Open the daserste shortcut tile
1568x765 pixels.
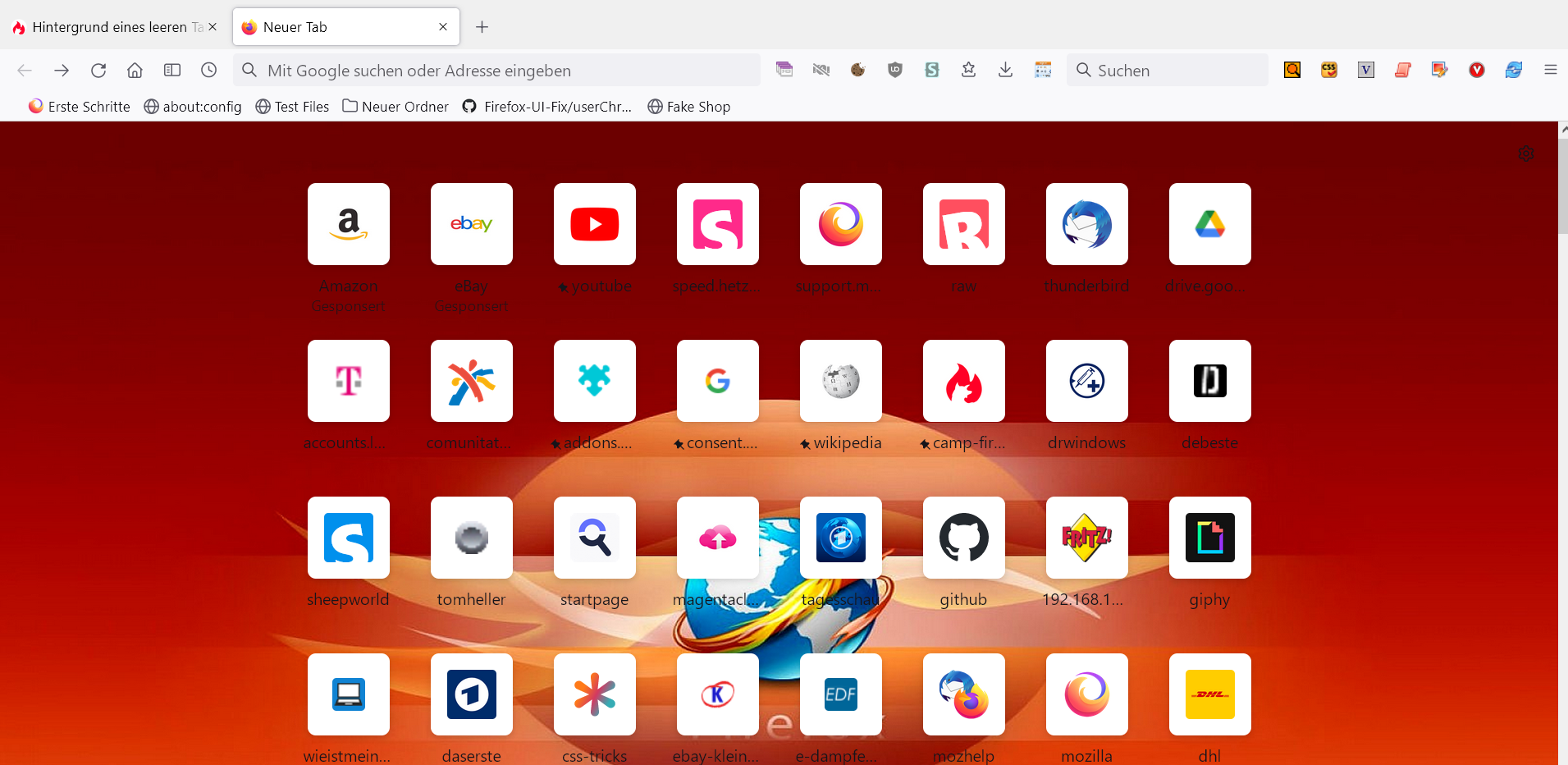click(472, 694)
